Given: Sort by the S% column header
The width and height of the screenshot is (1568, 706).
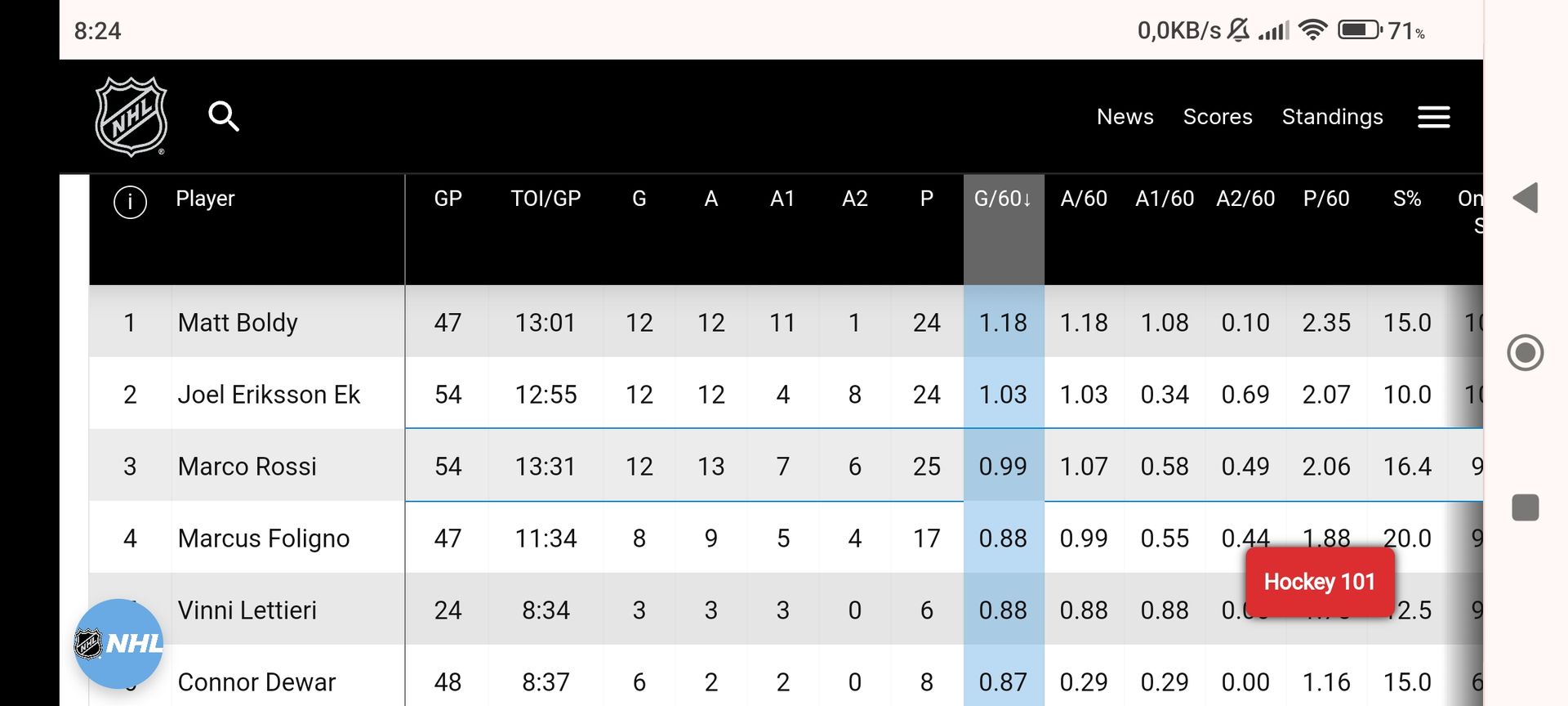Looking at the screenshot, I should click(x=1406, y=199).
